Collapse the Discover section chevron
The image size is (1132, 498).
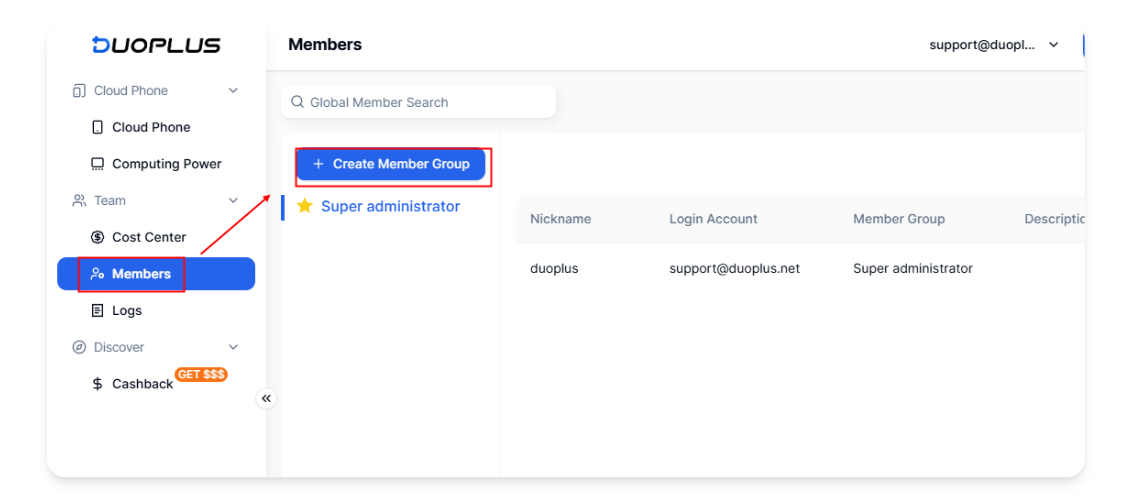[233, 347]
